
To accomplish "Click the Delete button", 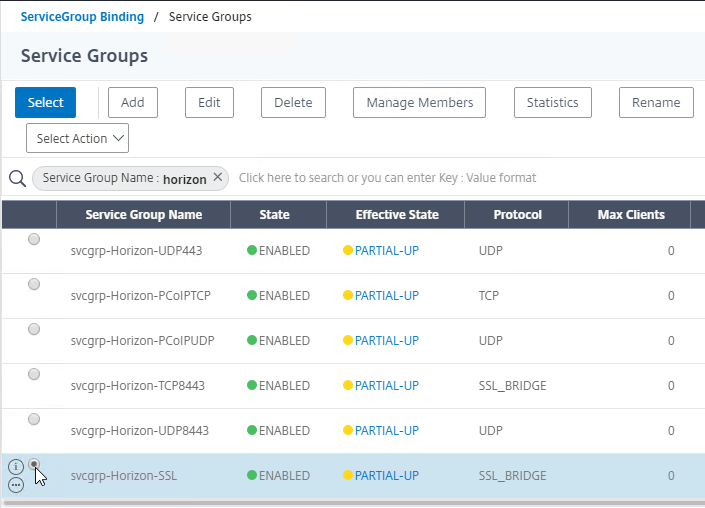I will (293, 102).
